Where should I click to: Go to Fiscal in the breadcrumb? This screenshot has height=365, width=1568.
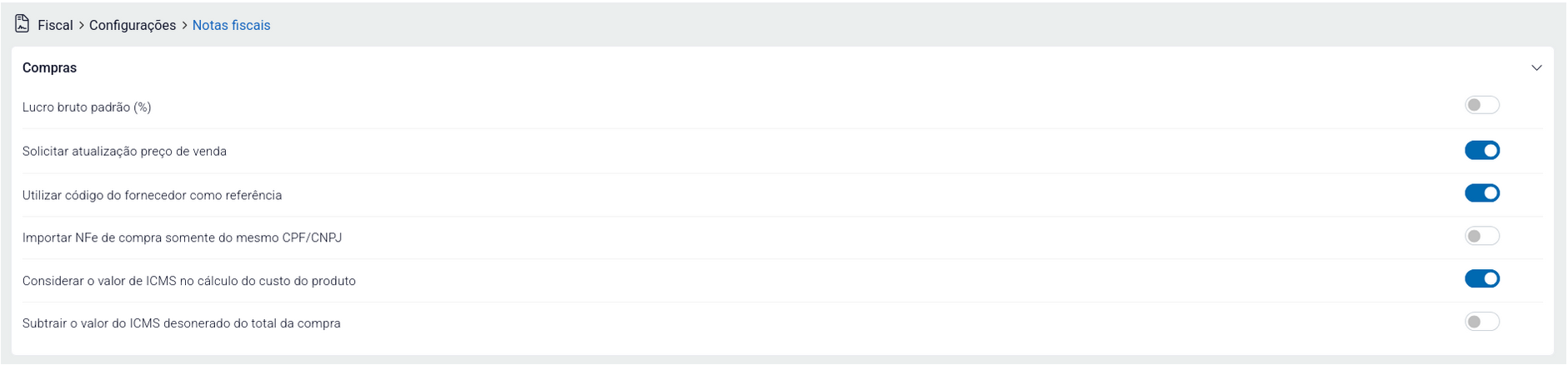tap(55, 26)
